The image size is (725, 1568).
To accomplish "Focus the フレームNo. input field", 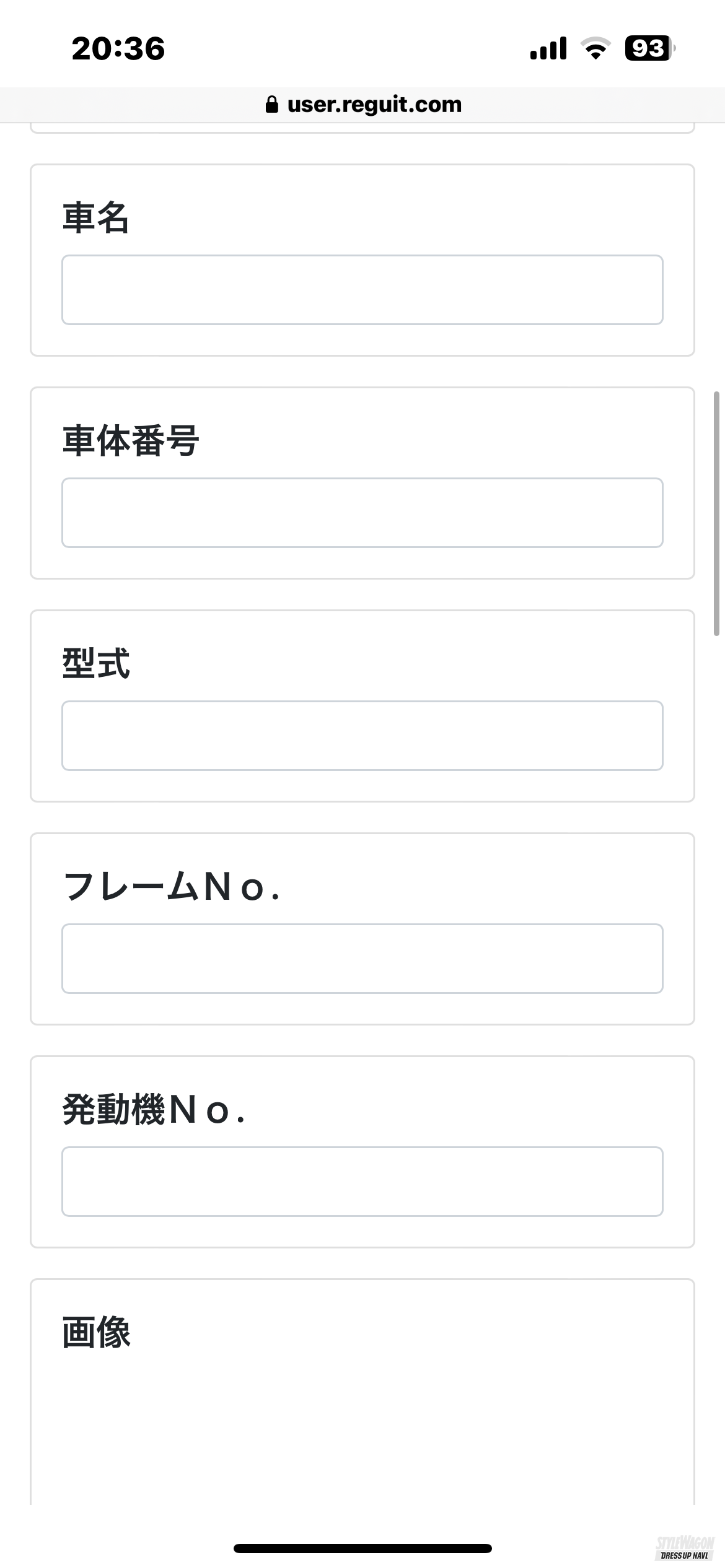I will coord(362,959).
